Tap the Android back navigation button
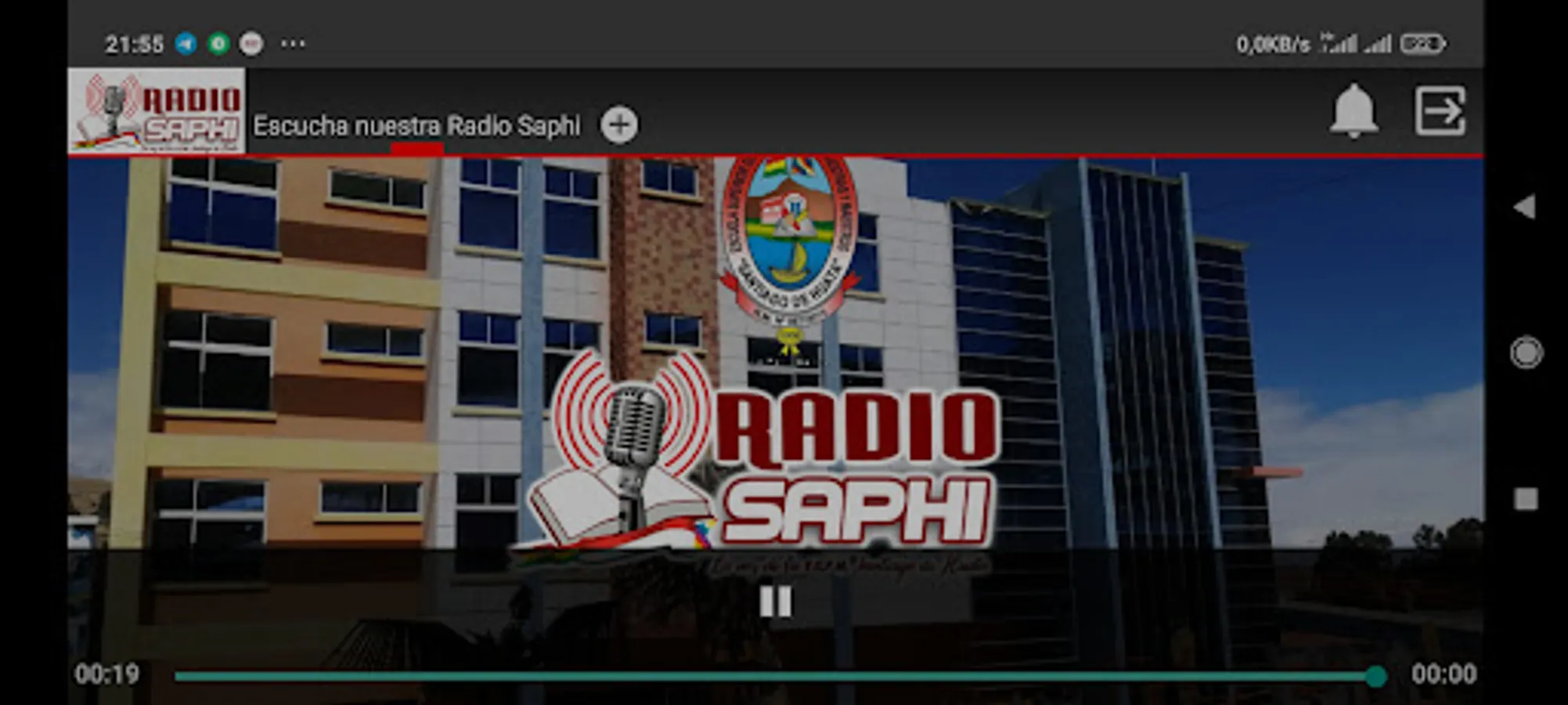 pos(1525,207)
